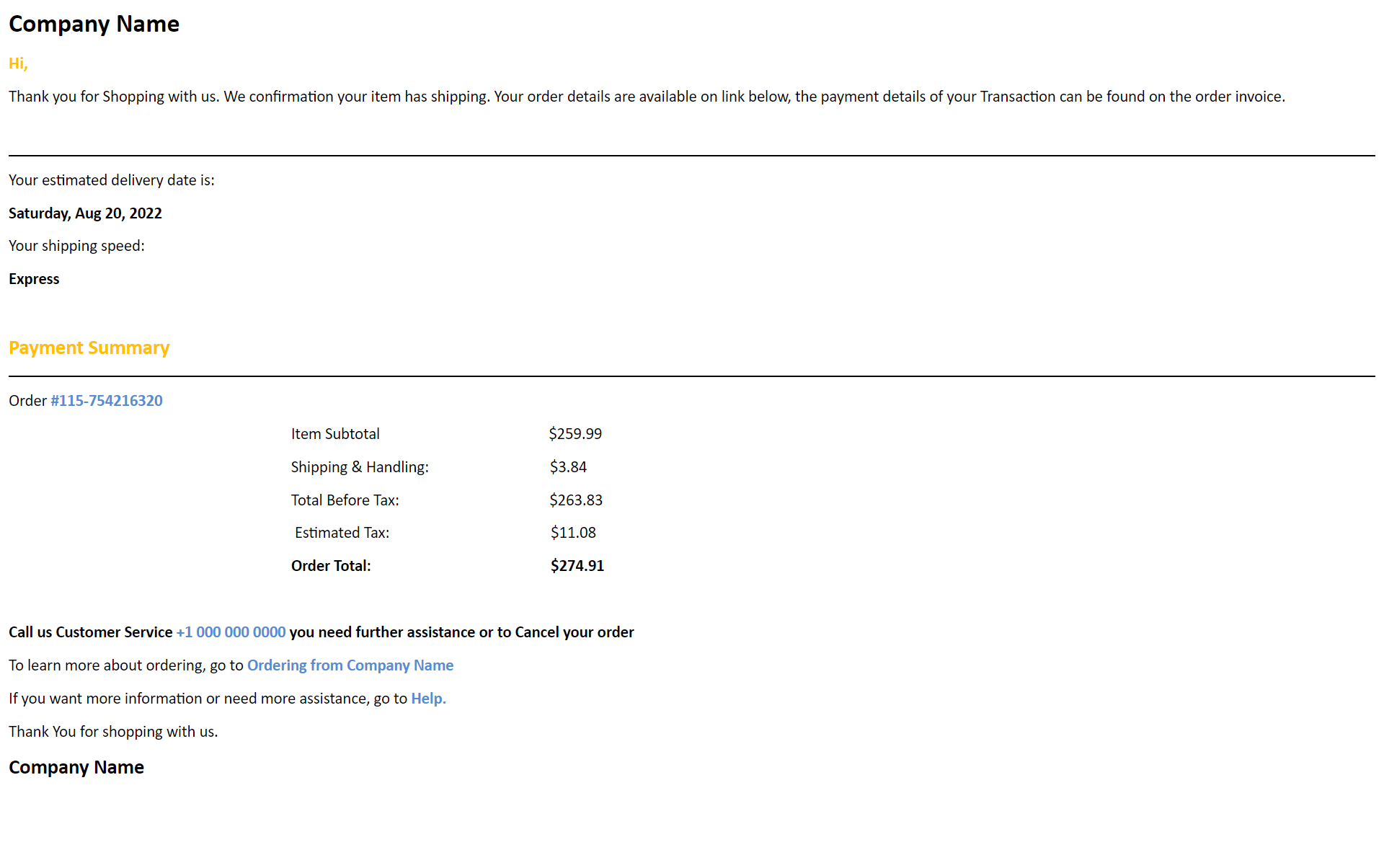Click the $11.08 tax amount

click(573, 533)
